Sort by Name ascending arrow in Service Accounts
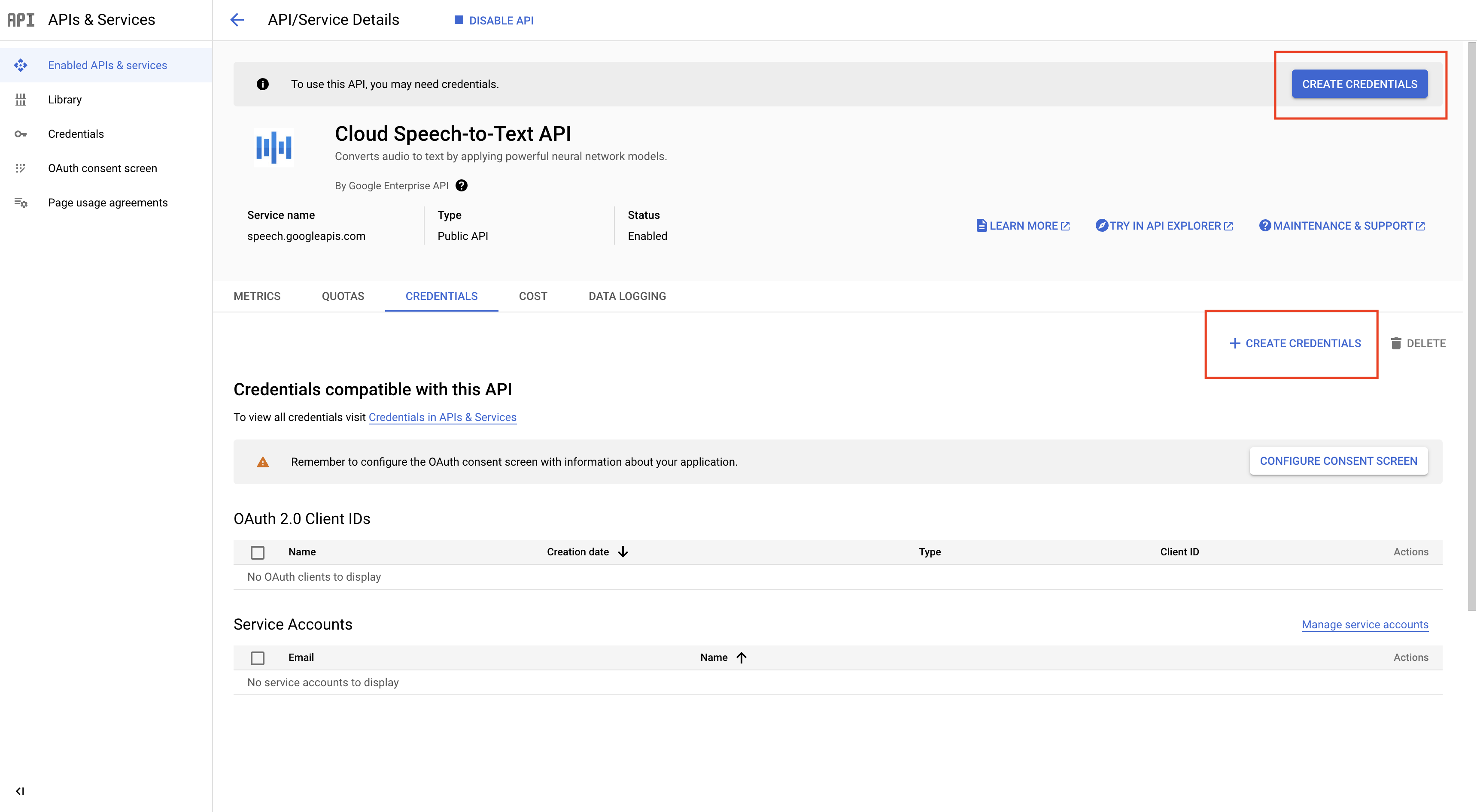This screenshot has width=1477, height=812. point(742,658)
